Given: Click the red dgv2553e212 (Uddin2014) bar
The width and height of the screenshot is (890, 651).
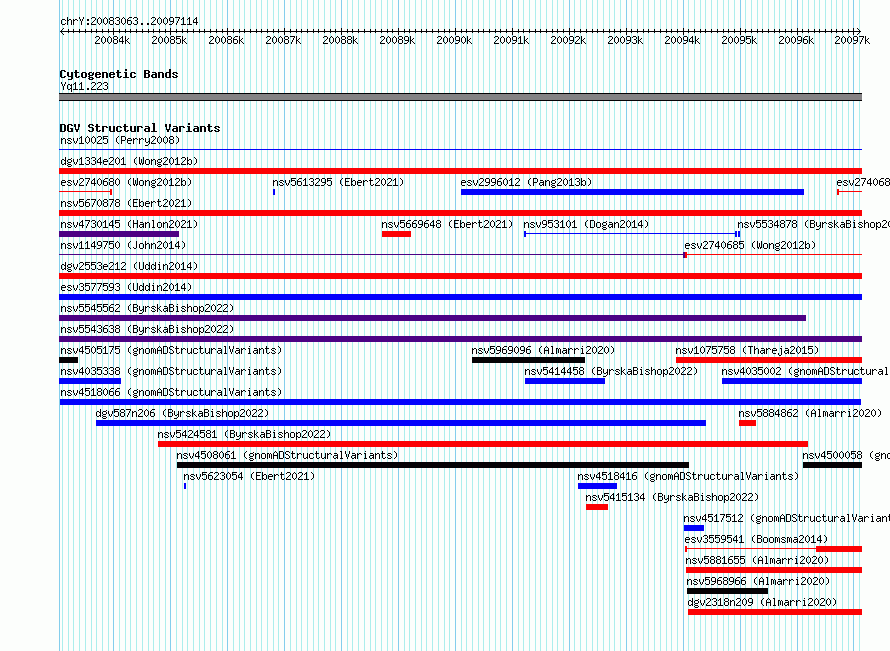Looking at the screenshot, I should point(460,276).
